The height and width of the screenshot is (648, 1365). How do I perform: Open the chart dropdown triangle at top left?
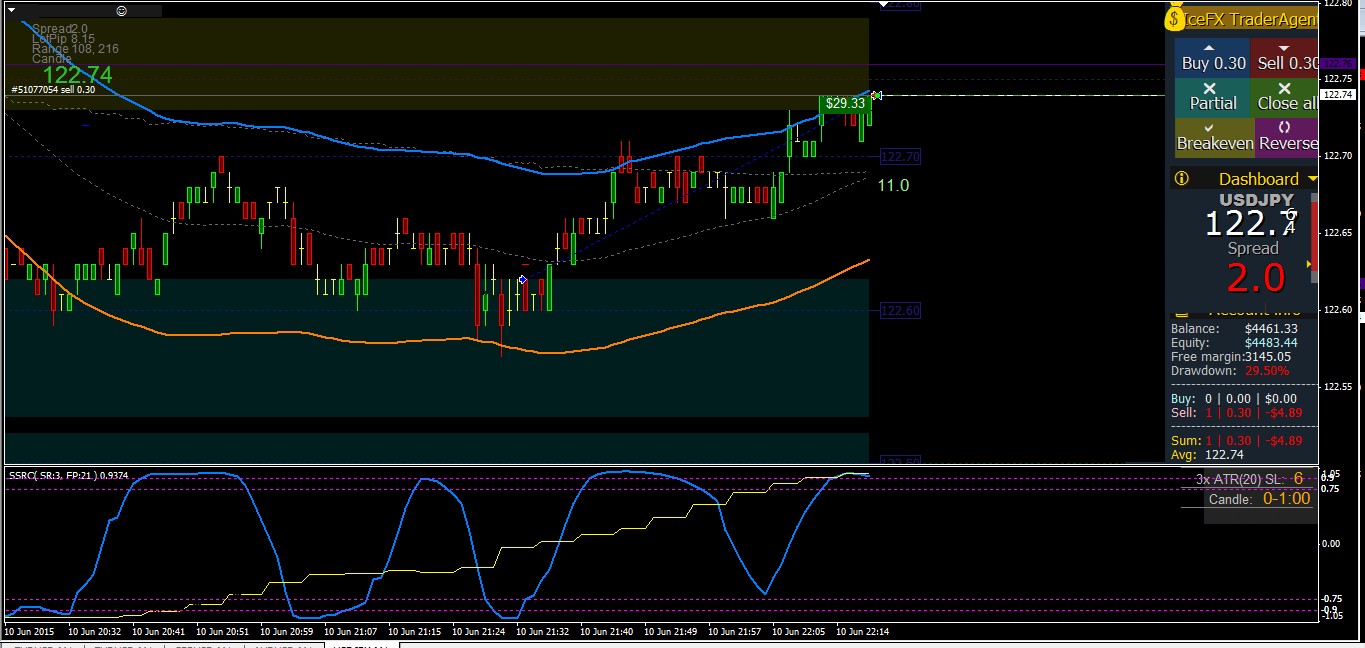(x=11, y=10)
